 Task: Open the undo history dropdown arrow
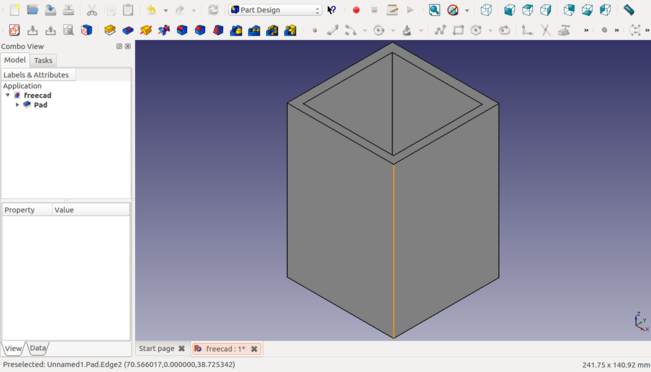point(165,10)
